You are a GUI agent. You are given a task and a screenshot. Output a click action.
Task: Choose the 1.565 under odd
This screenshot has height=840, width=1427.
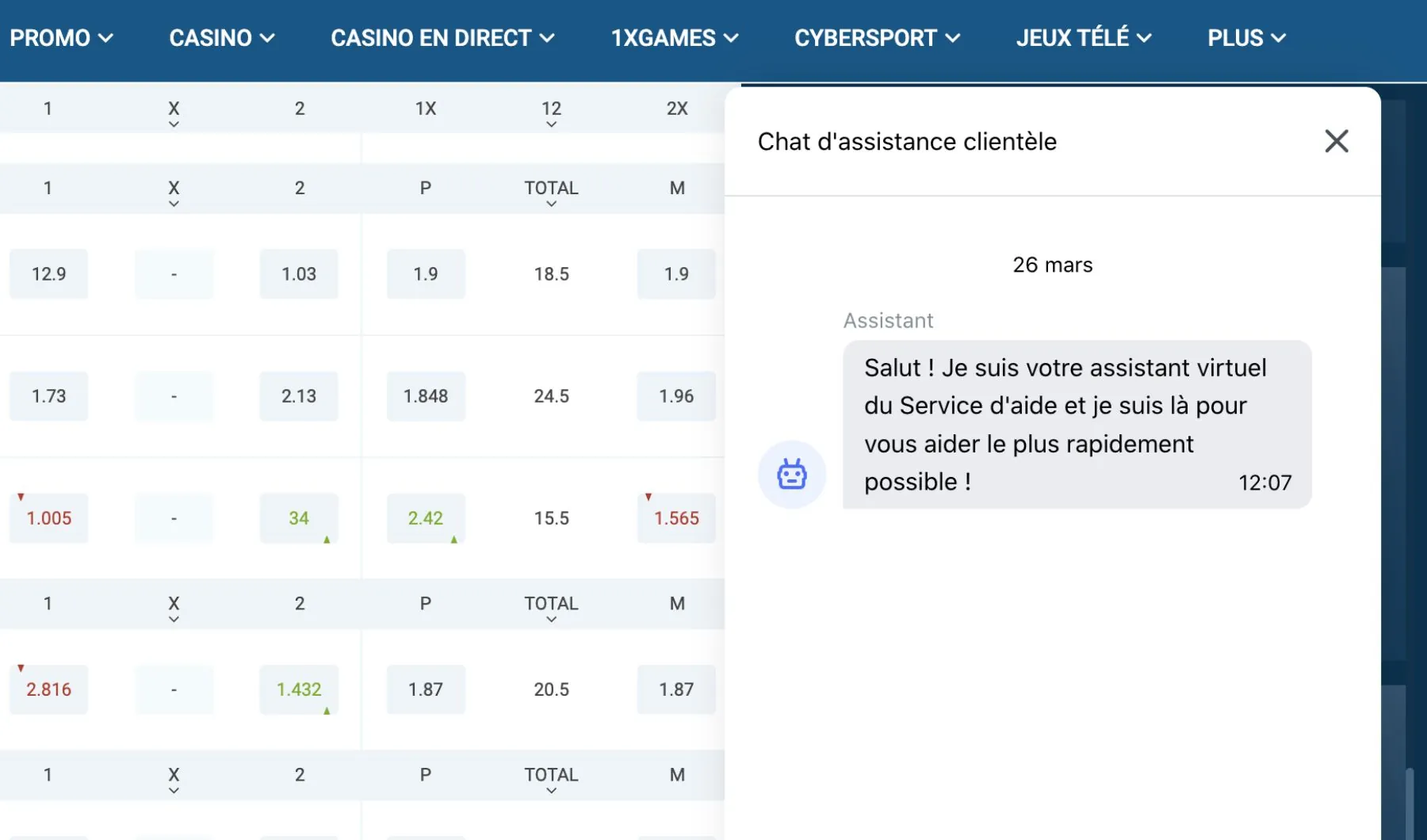tap(676, 517)
